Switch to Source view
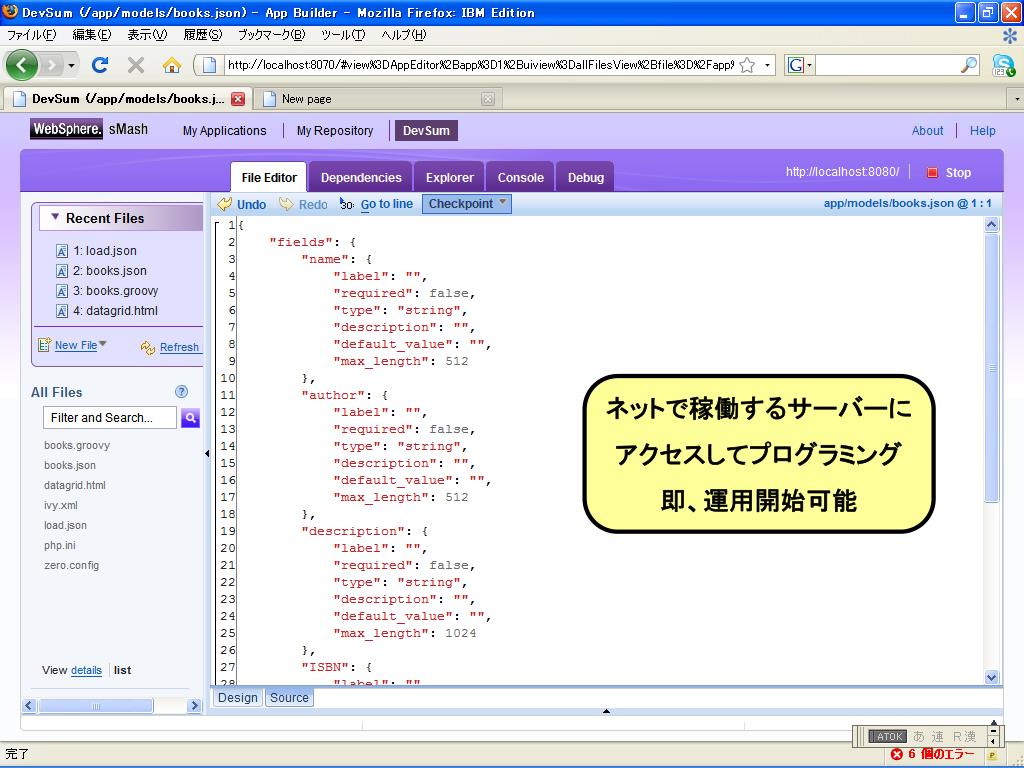 [x=289, y=697]
